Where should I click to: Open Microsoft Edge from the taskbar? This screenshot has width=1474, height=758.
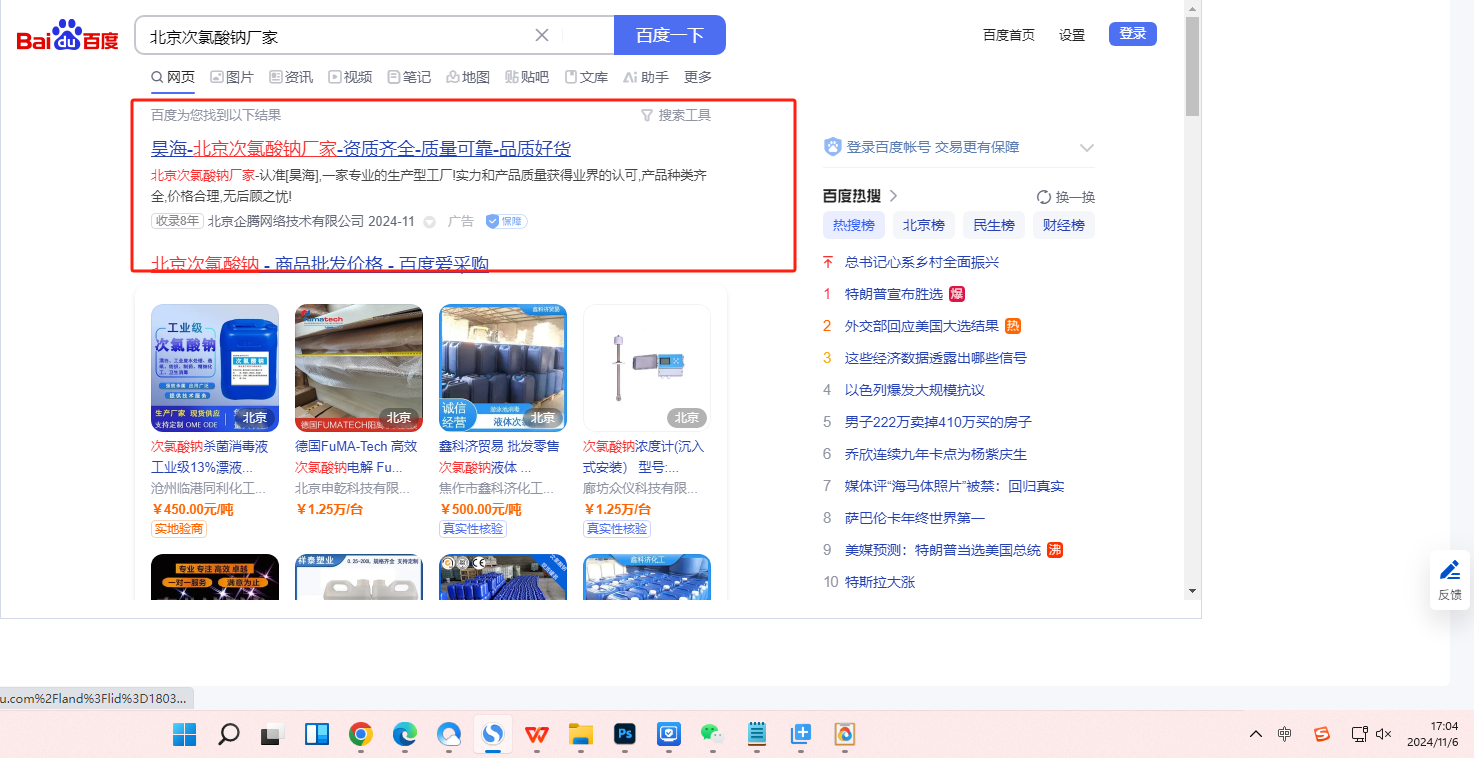[x=404, y=735]
